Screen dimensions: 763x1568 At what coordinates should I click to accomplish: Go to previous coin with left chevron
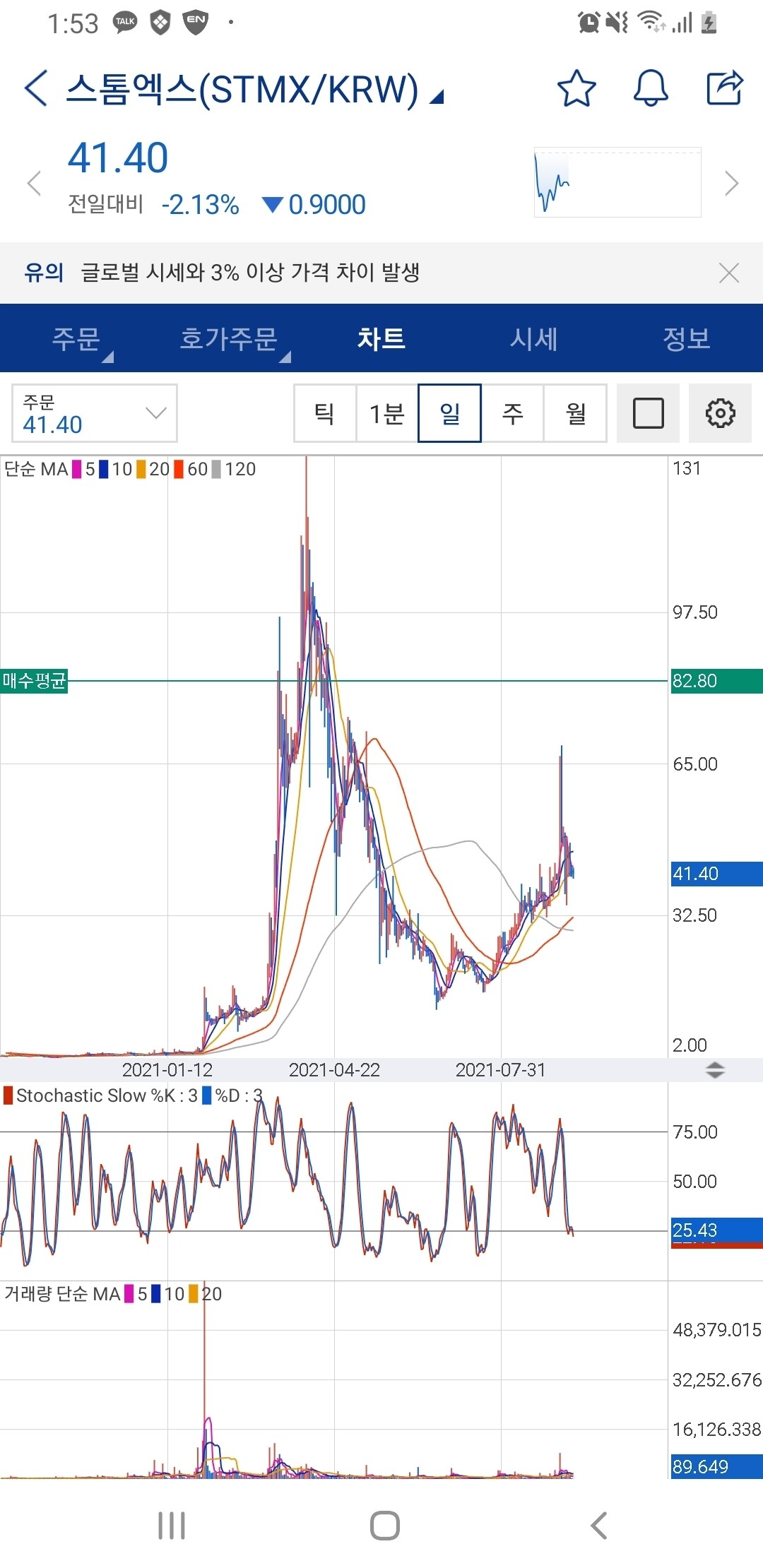34,184
